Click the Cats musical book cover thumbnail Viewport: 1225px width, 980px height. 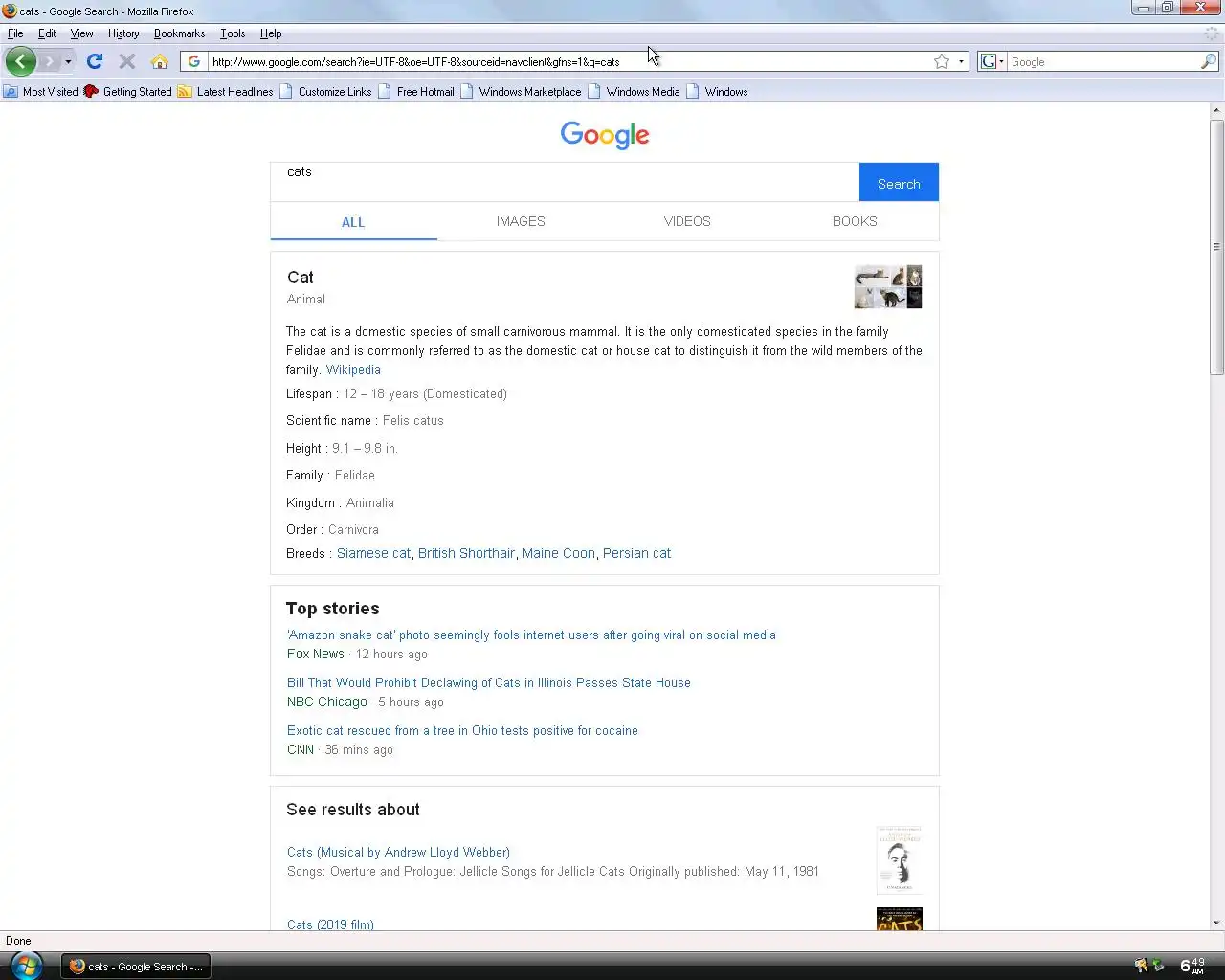(x=900, y=859)
